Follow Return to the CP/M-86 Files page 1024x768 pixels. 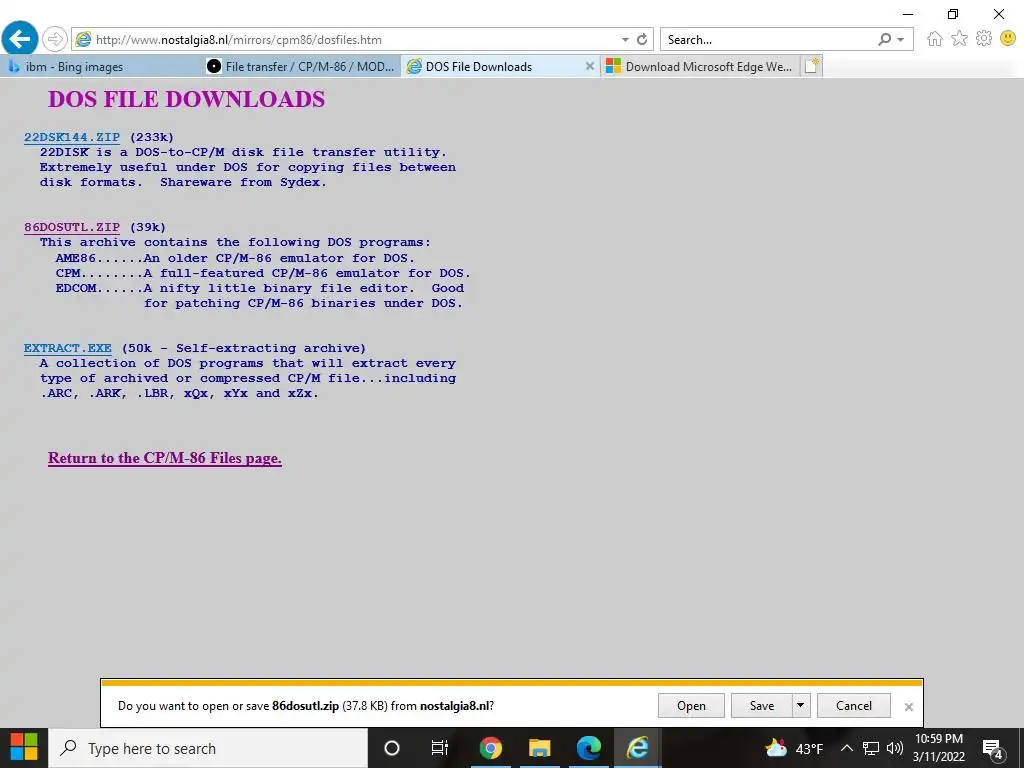pyautogui.click(x=165, y=458)
